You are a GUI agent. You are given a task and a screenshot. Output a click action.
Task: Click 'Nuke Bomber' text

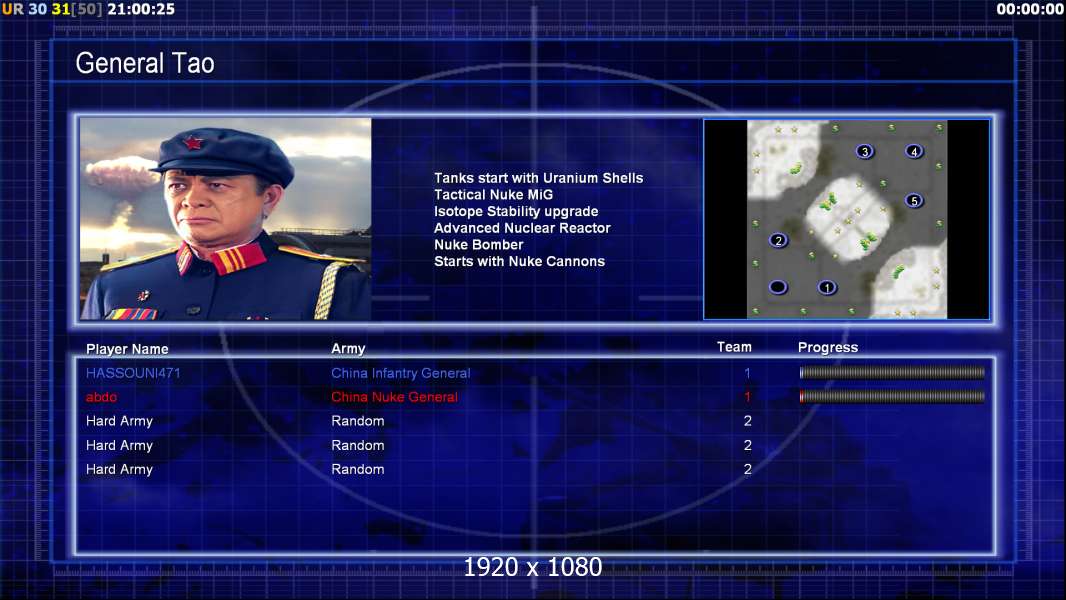click(x=479, y=245)
